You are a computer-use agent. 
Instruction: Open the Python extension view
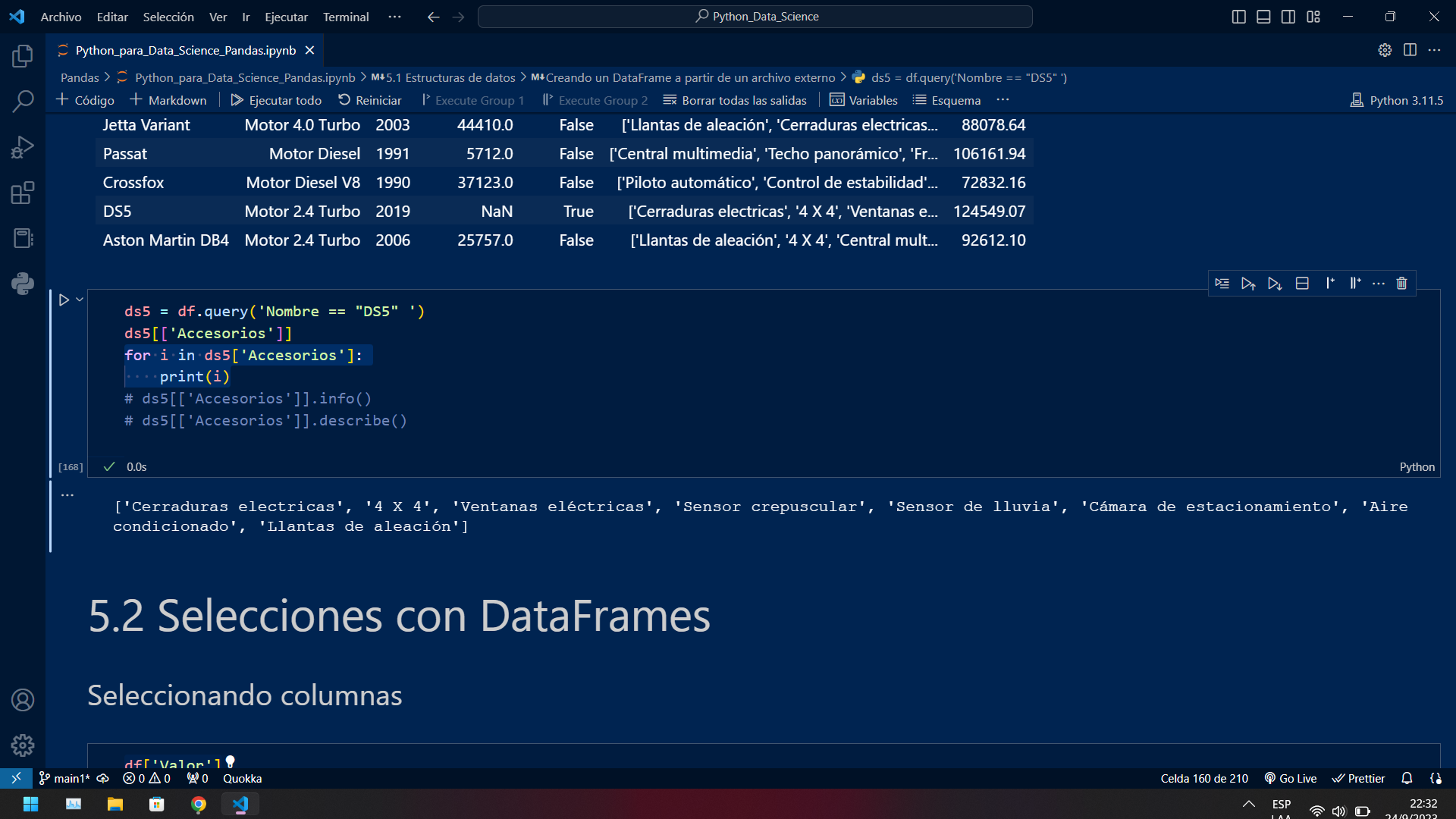(23, 284)
